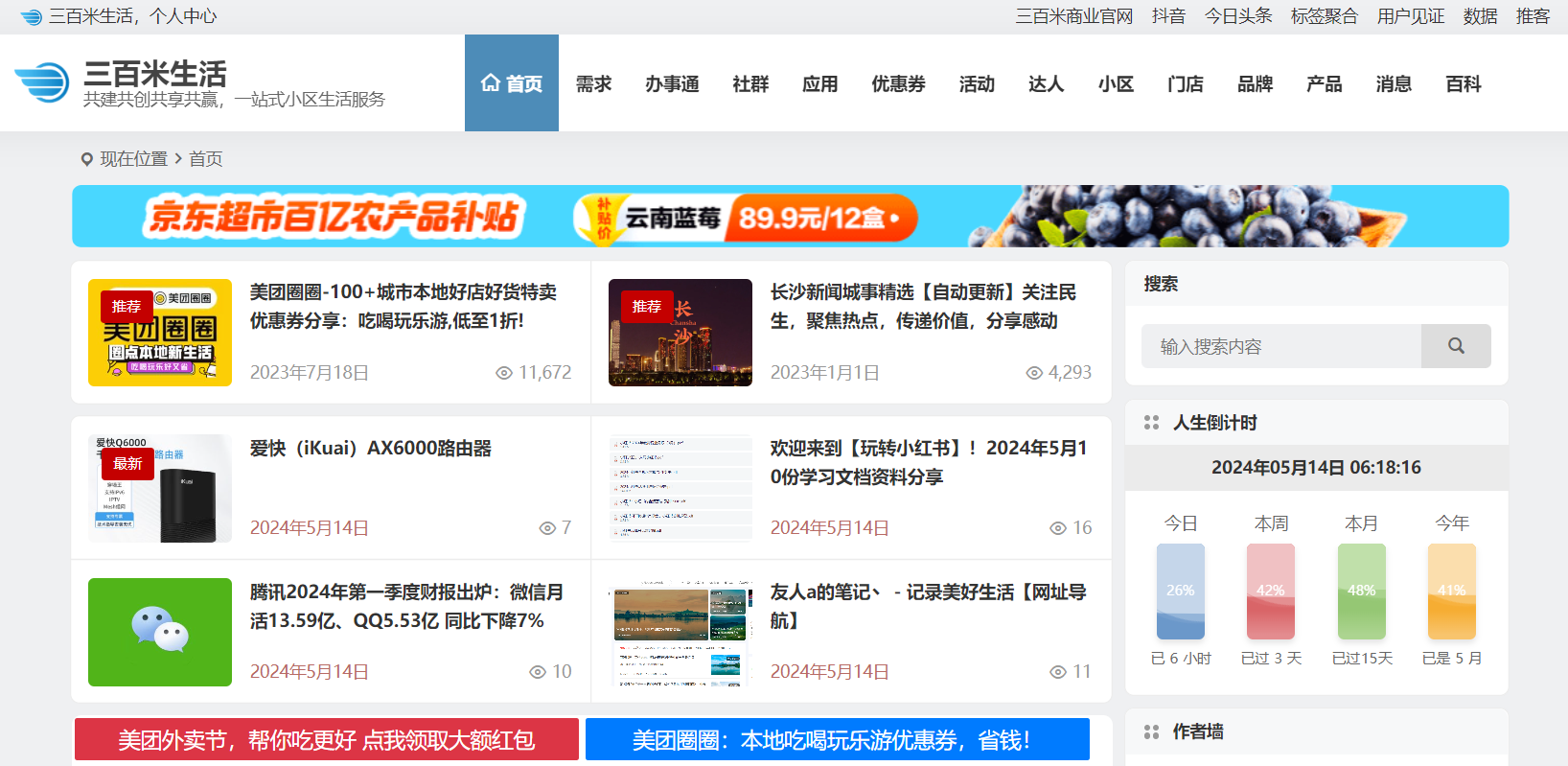
Task: Open the 应用 menu item
Action: [x=819, y=84]
